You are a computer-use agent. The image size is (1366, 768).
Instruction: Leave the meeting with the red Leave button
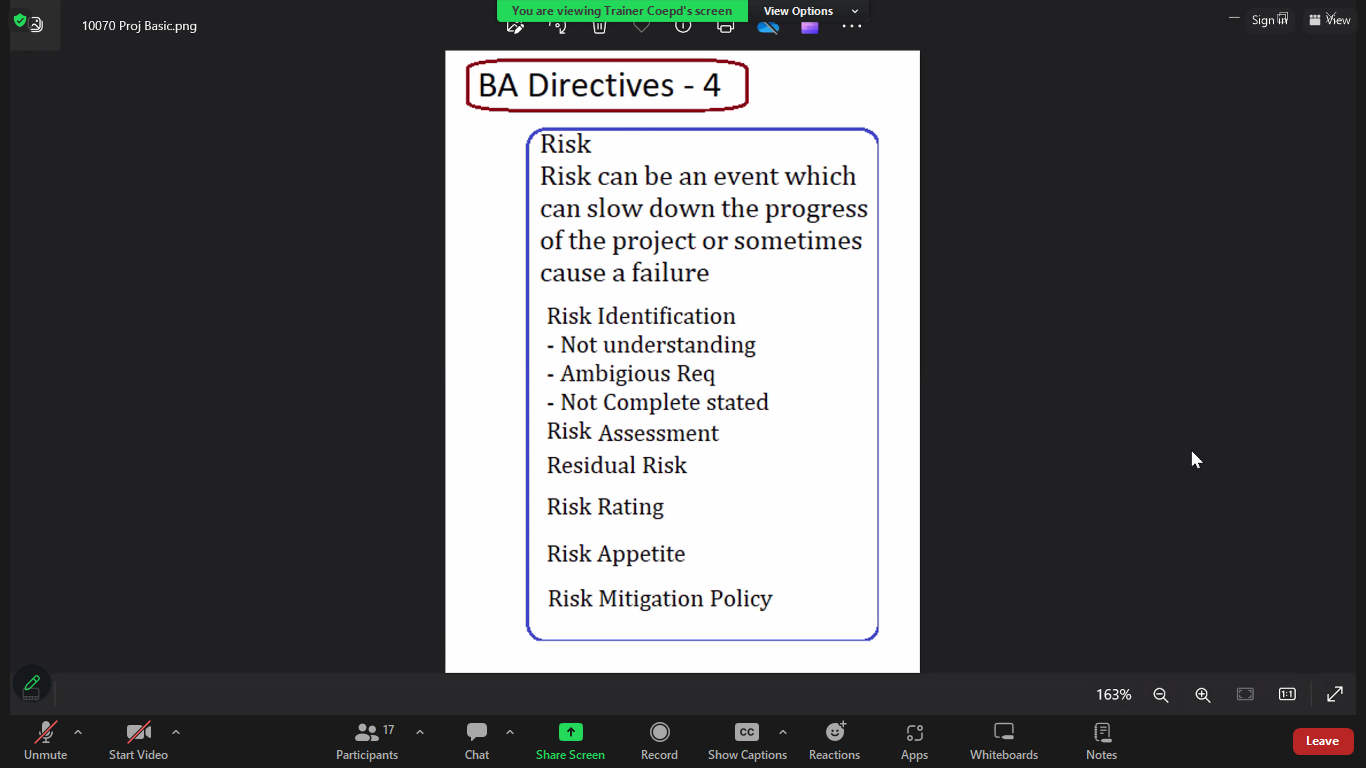pyautogui.click(x=1322, y=741)
